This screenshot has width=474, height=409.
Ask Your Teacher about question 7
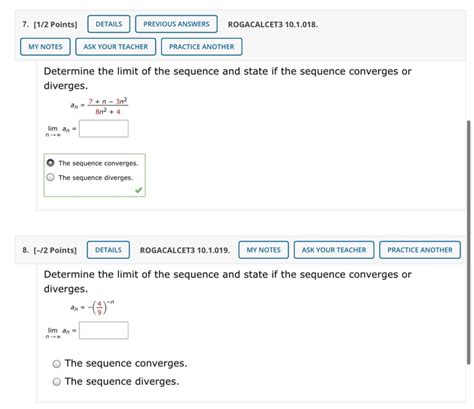[x=116, y=47]
